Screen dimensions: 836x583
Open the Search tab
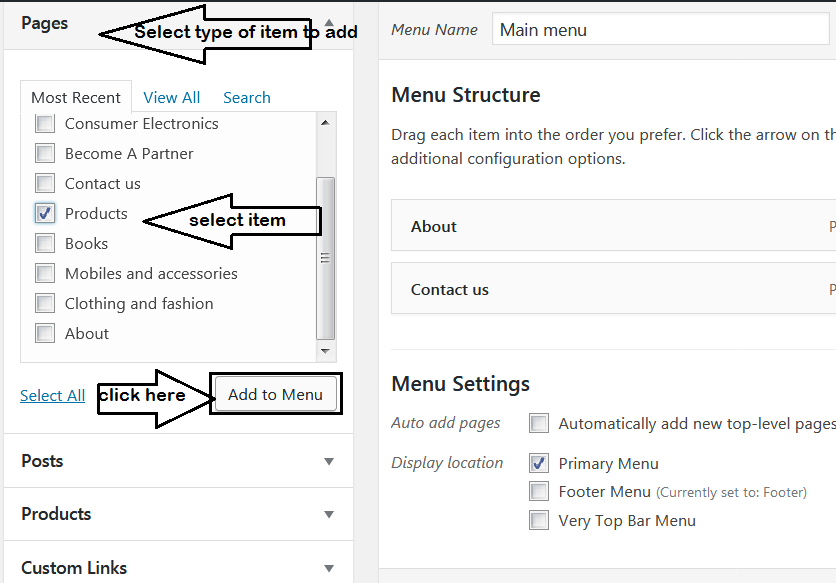[247, 97]
